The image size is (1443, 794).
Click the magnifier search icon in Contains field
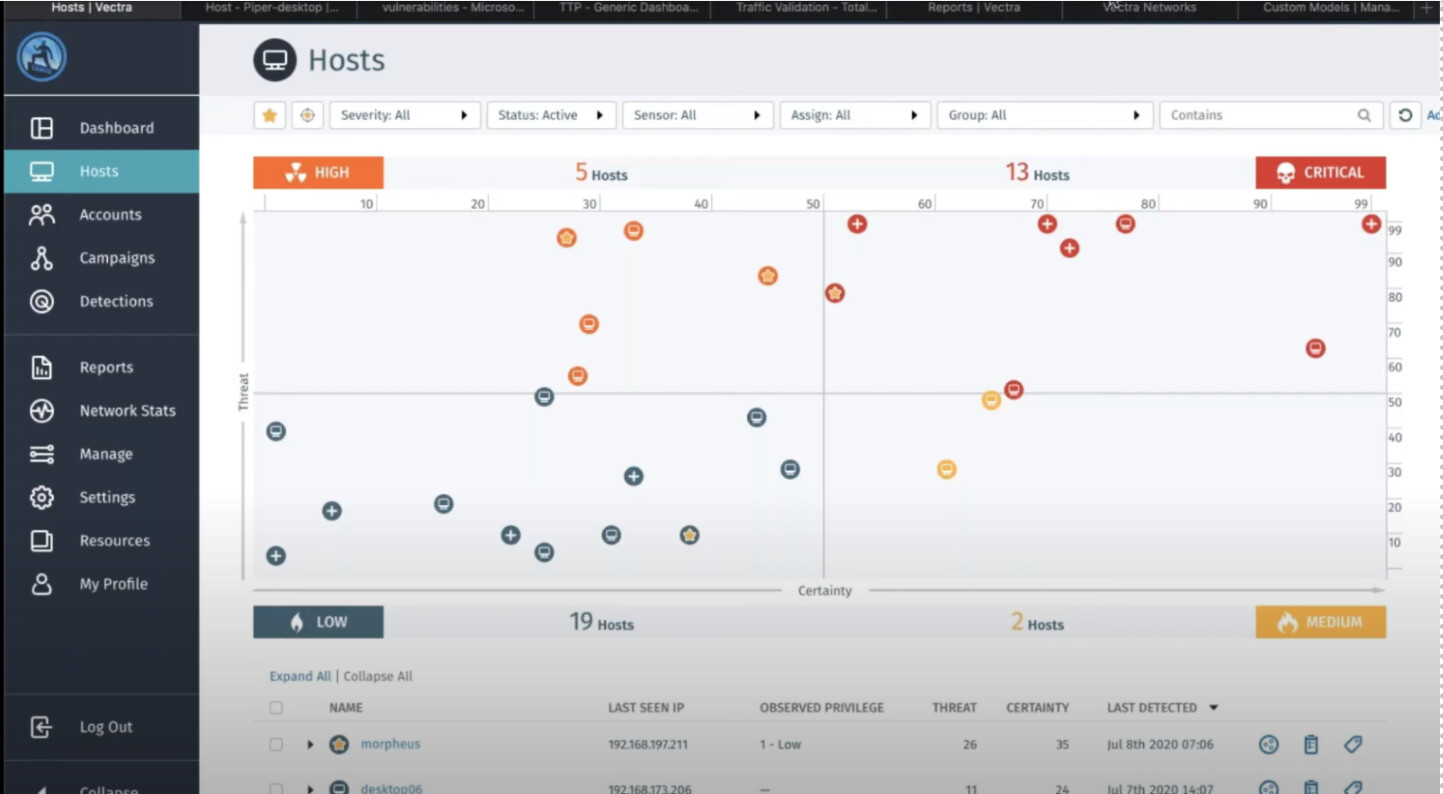point(1364,115)
